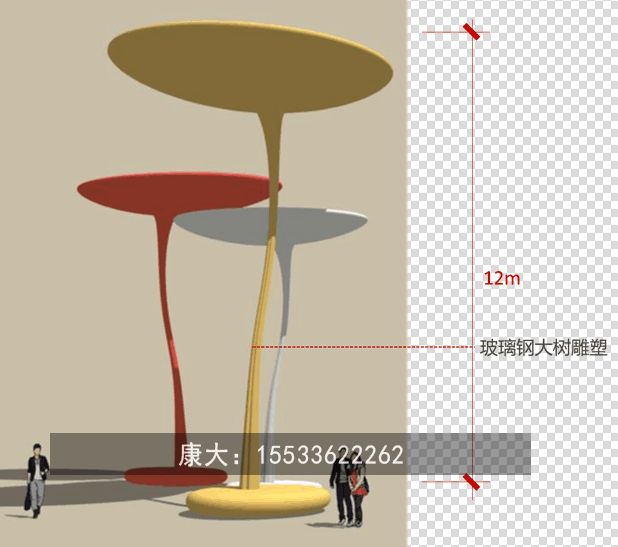Select the phone number 15533622262
The image size is (618, 547).
(330, 456)
